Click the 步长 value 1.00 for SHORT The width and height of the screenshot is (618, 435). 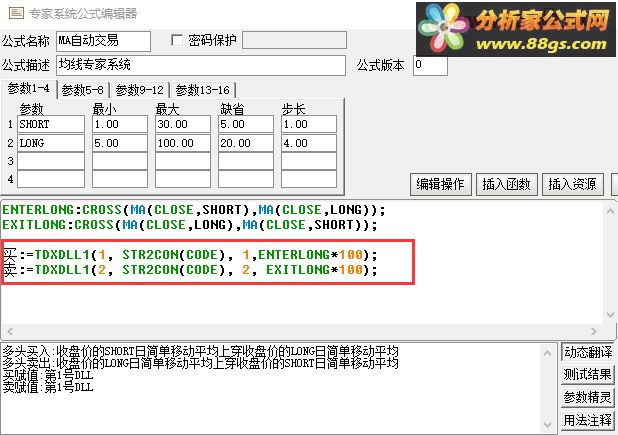coord(309,124)
